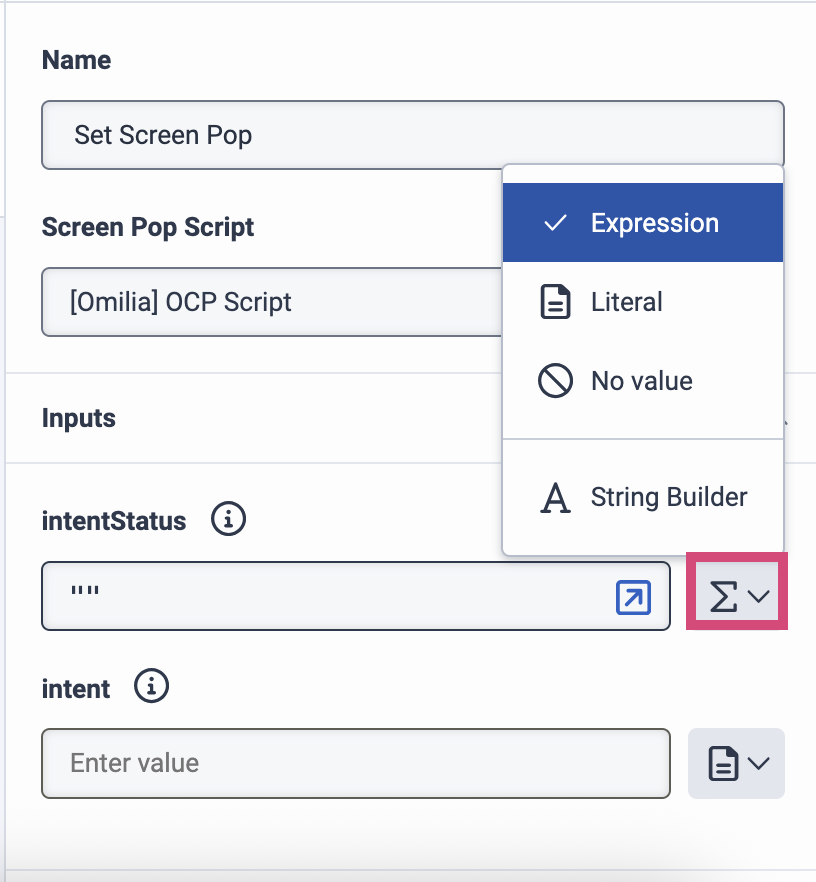Click the checkmark beside Expression
Screen dimensions: 816x882
[x=555, y=223]
